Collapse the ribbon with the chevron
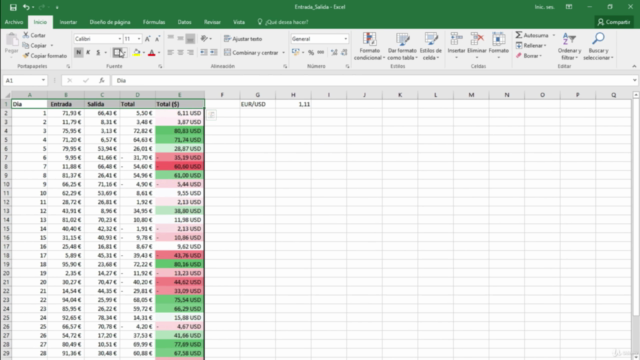The width and height of the screenshot is (640, 360). coord(634,66)
